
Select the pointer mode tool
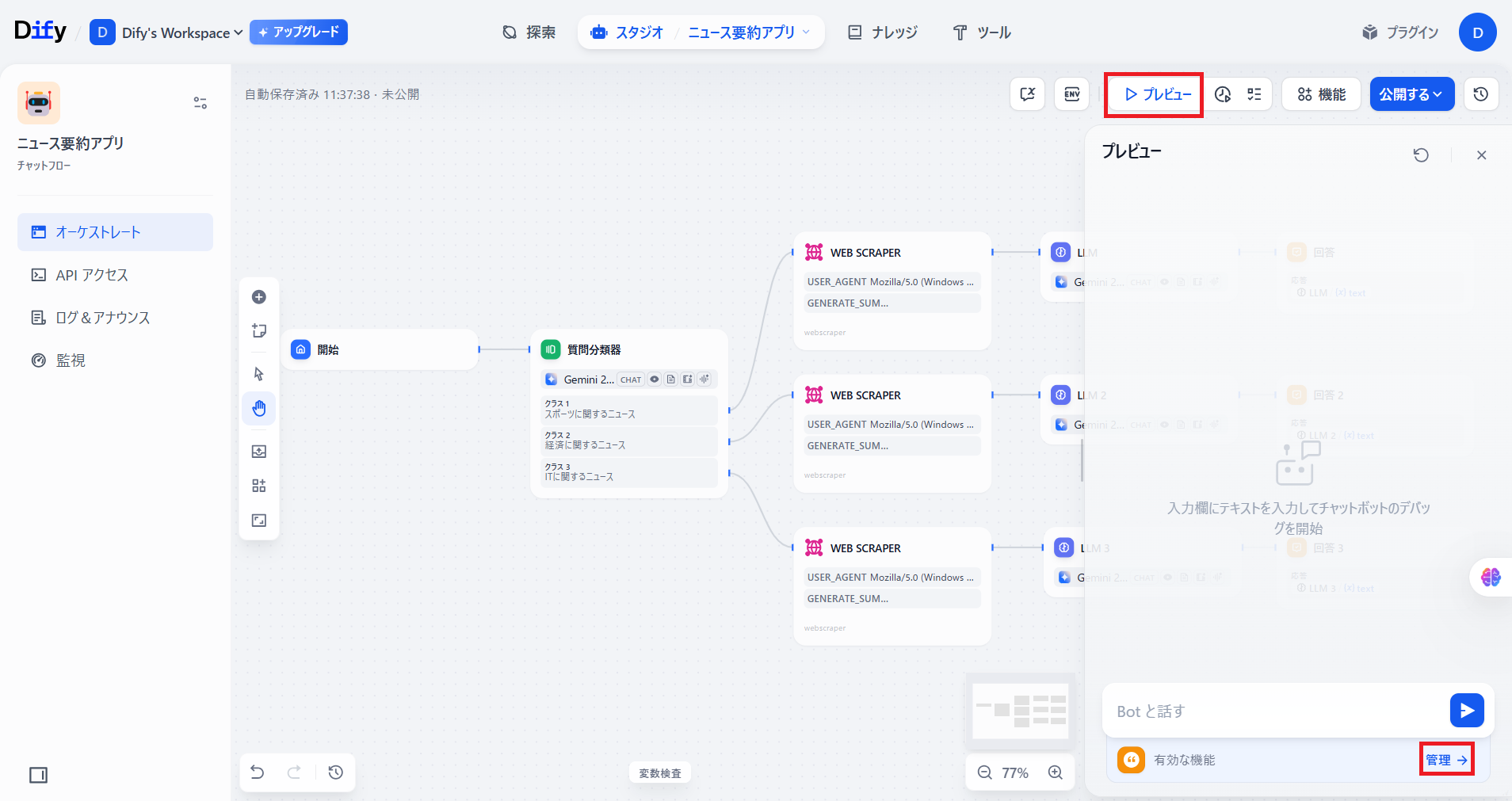(258, 374)
